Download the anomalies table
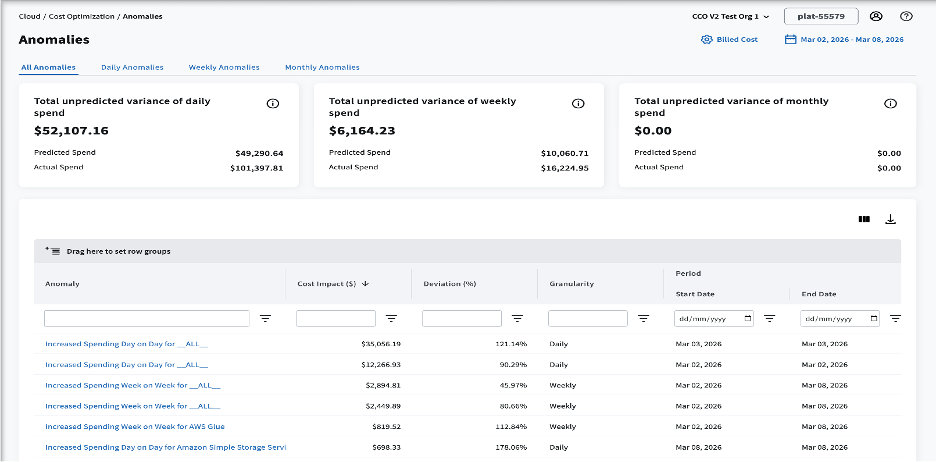The height and width of the screenshot is (462, 936). tap(890, 219)
